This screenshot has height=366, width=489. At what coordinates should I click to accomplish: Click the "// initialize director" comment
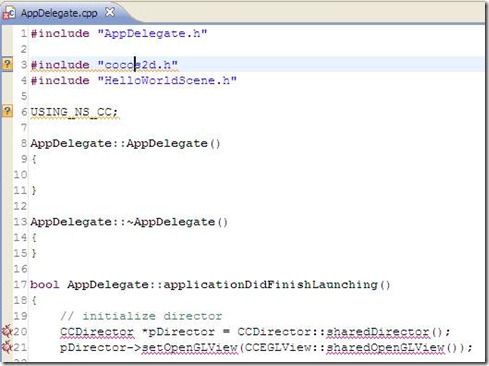[141, 316]
